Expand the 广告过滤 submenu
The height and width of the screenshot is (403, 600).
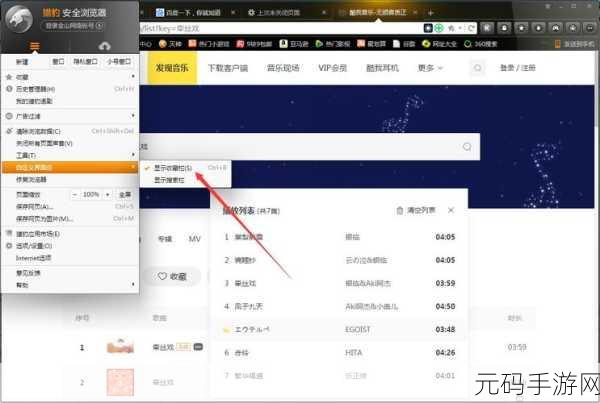(70, 116)
